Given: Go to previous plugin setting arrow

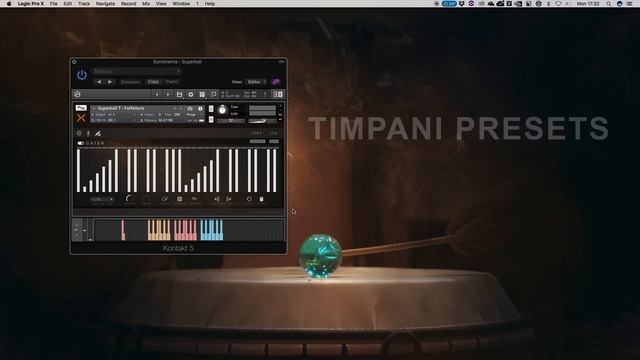Looking at the screenshot, I should (x=99, y=82).
